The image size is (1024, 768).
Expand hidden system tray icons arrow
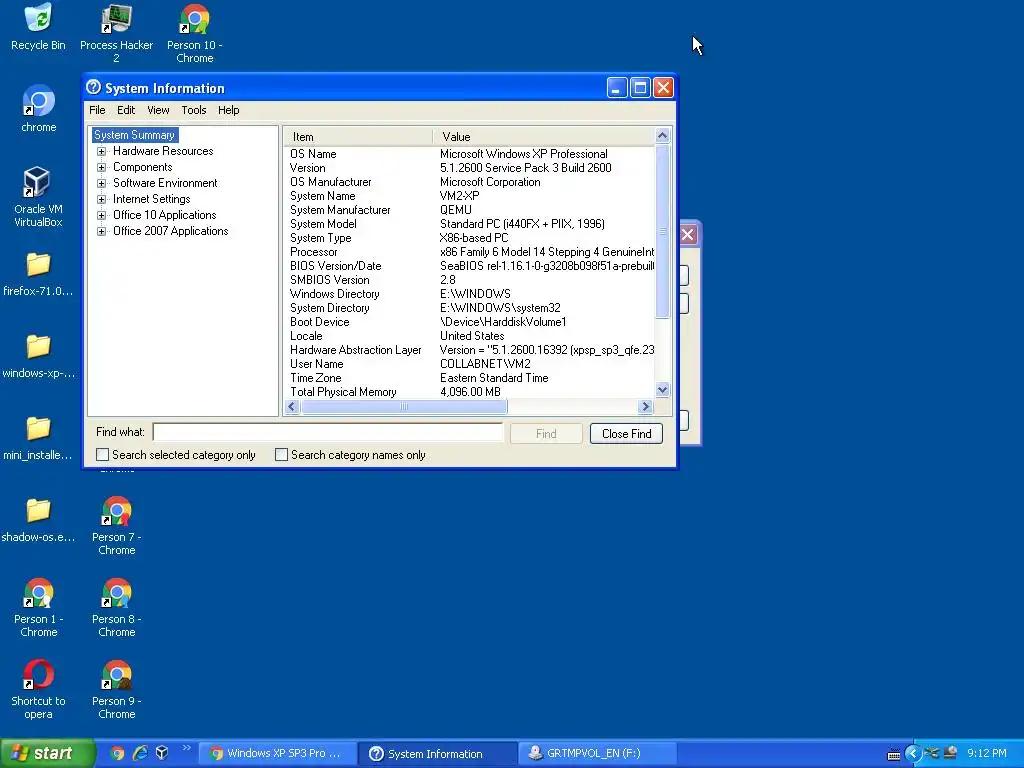click(912, 754)
